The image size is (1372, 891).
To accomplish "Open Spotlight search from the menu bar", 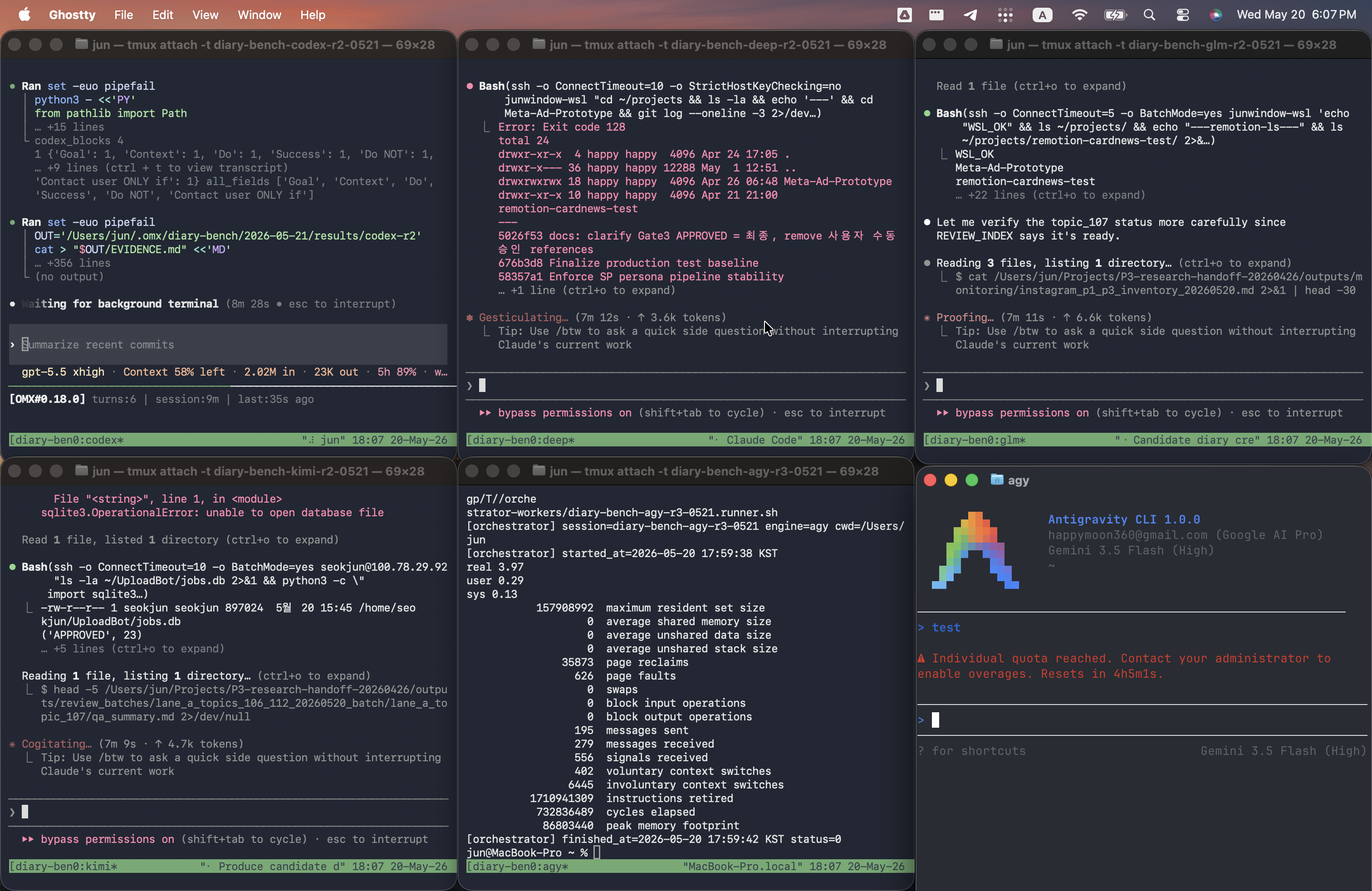I will click(x=1150, y=15).
